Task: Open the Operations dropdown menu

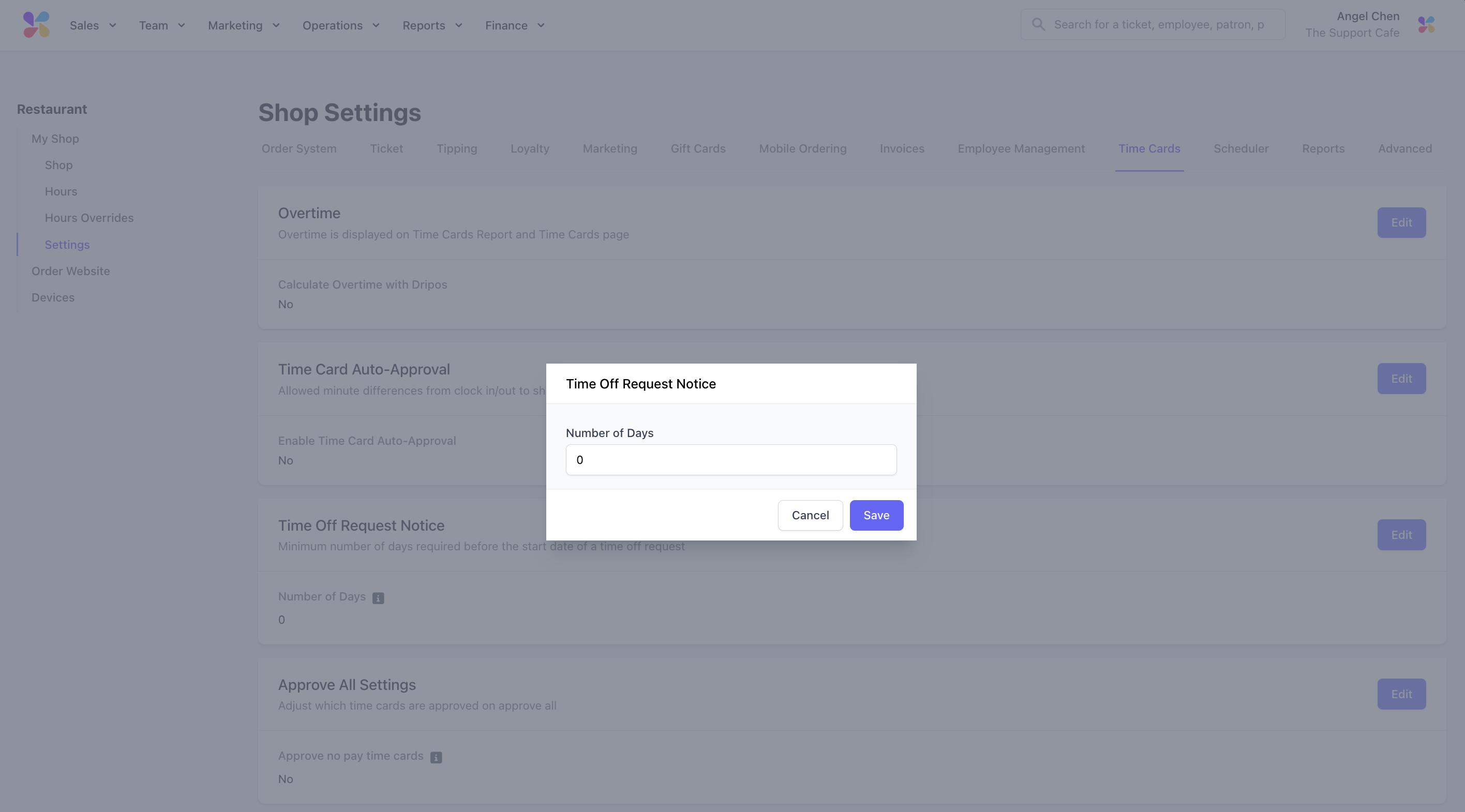Action: [x=341, y=25]
